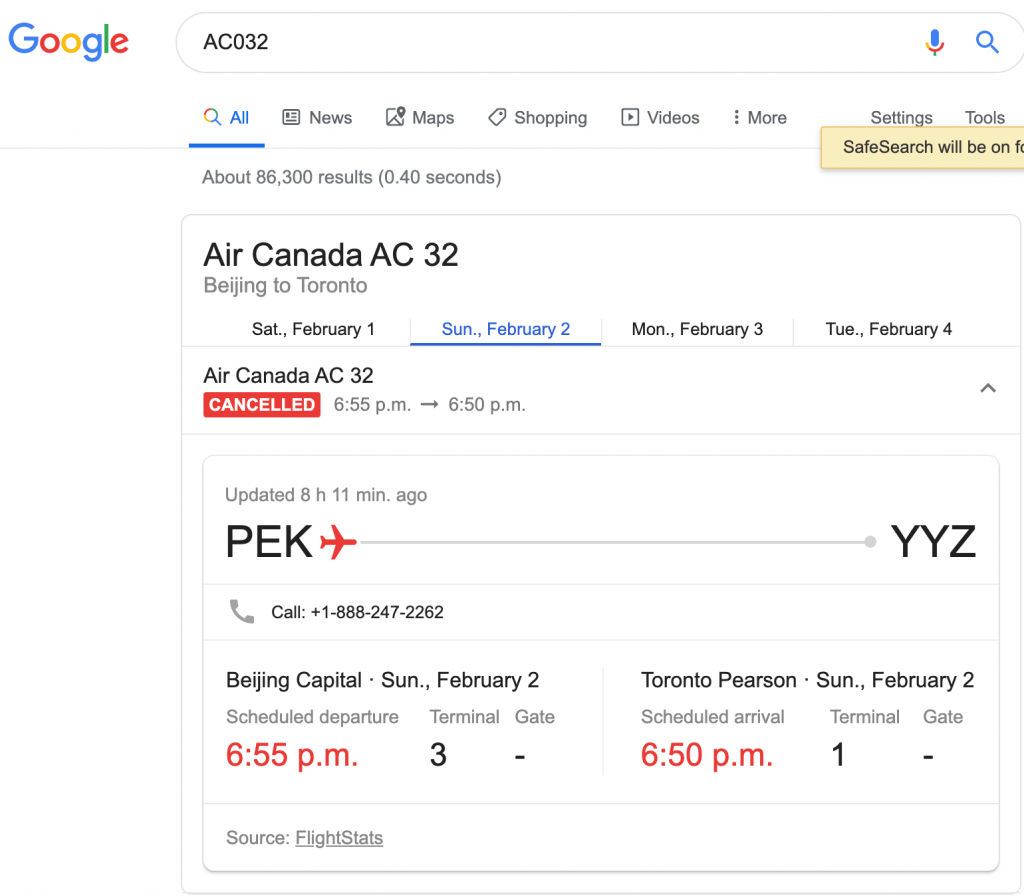The width and height of the screenshot is (1024, 896).
Task: Click the Maps tab icon
Action: [x=395, y=117]
